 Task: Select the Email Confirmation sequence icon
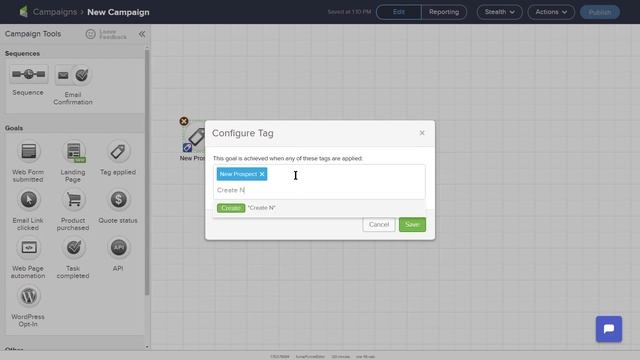pos(73,75)
